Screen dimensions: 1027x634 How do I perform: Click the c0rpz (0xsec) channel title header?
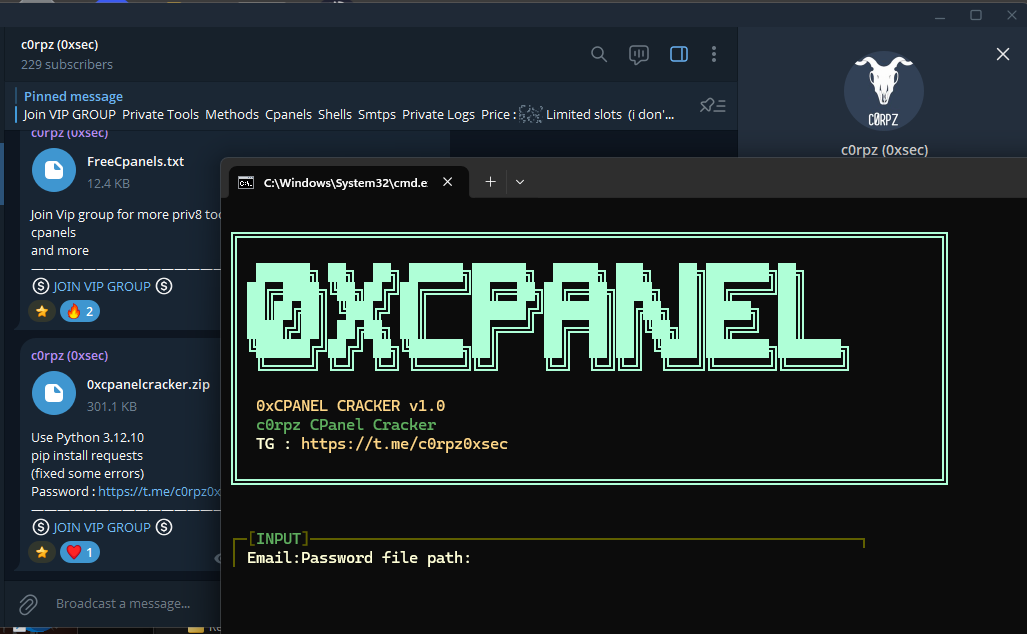point(60,45)
